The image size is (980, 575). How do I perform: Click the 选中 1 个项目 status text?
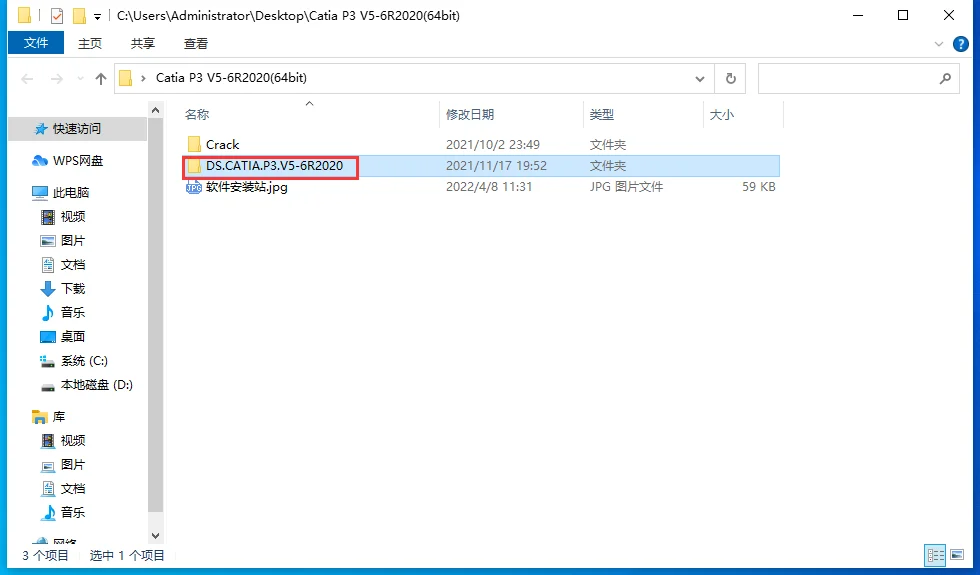(x=127, y=555)
